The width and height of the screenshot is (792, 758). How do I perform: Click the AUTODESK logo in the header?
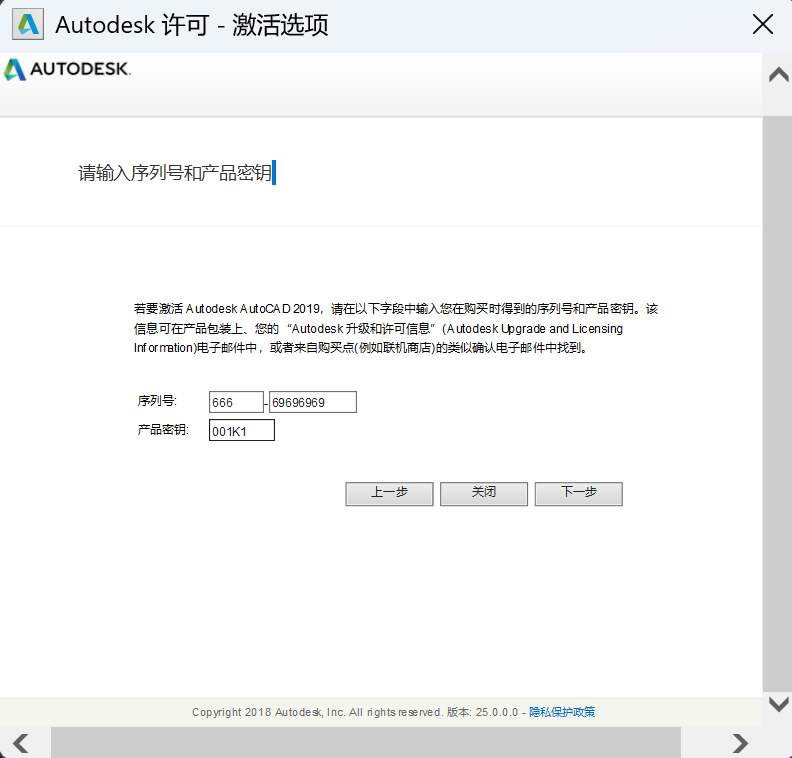(67, 69)
